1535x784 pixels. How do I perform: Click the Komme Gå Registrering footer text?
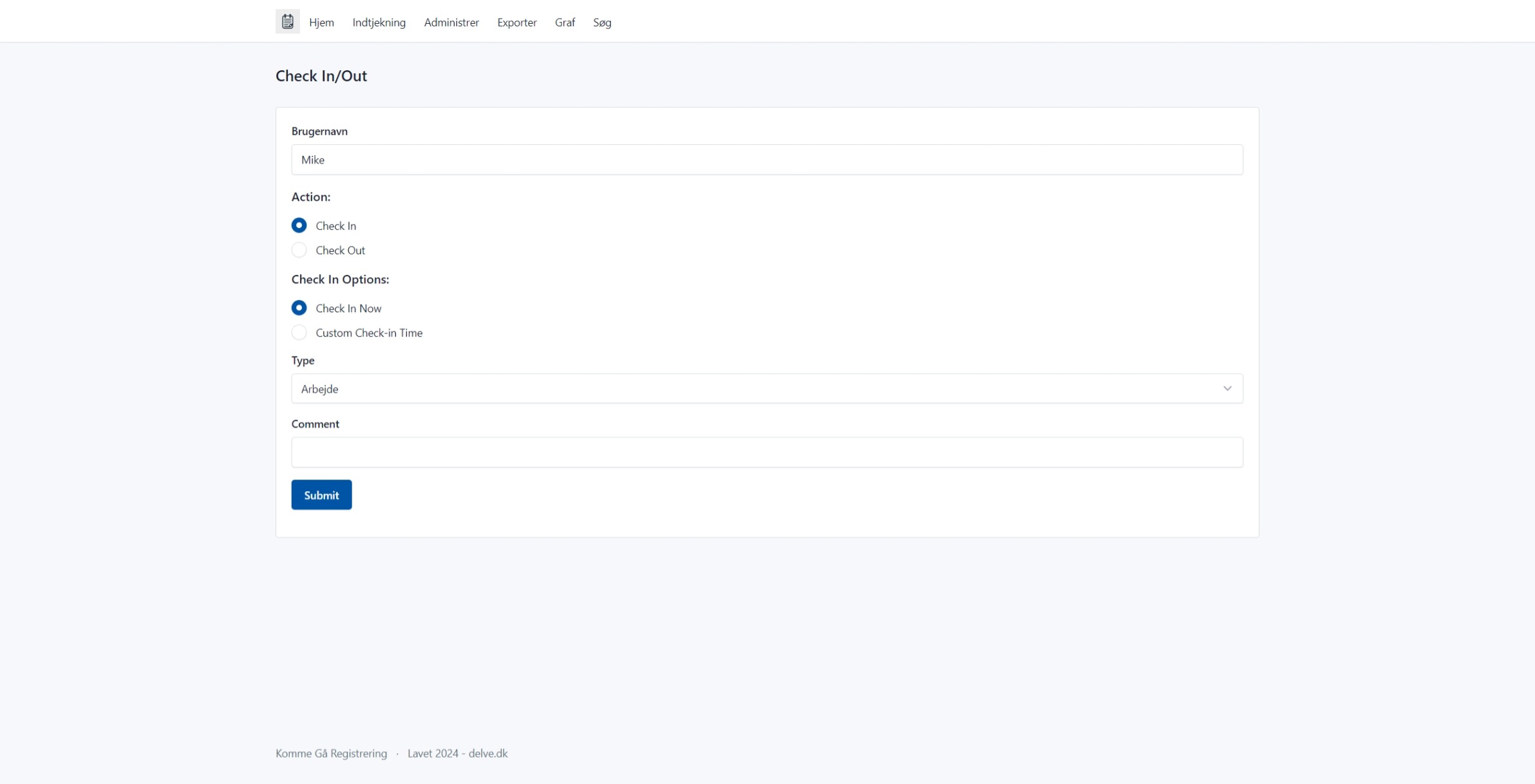point(331,754)
